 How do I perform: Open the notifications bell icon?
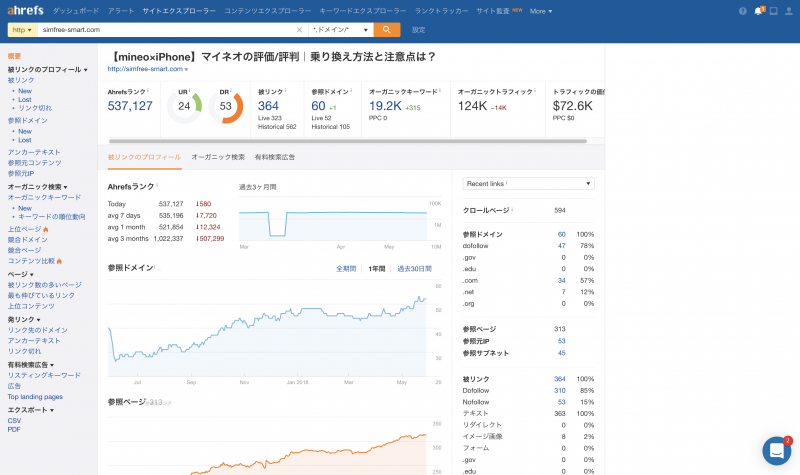click(x=759, y=11)
